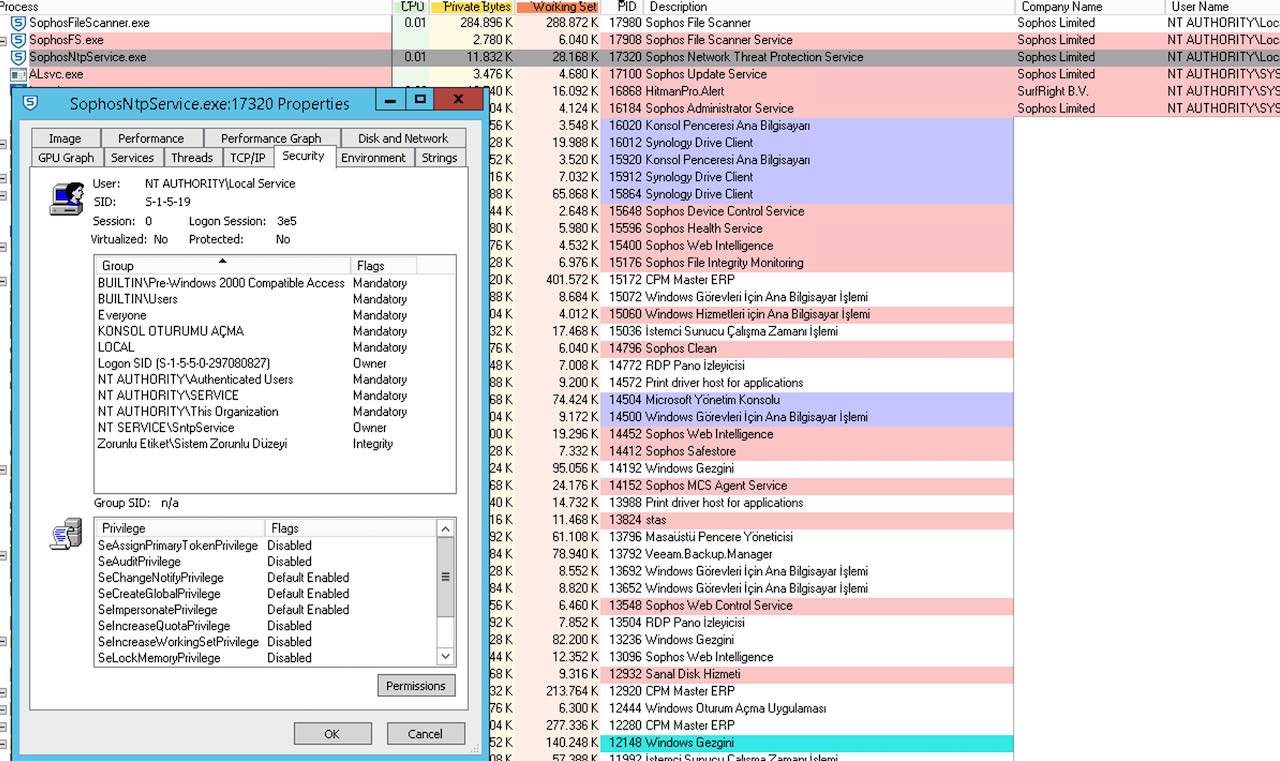
Task: Click the ALsvc.exe process icon
Action: [x=17, y=74]
